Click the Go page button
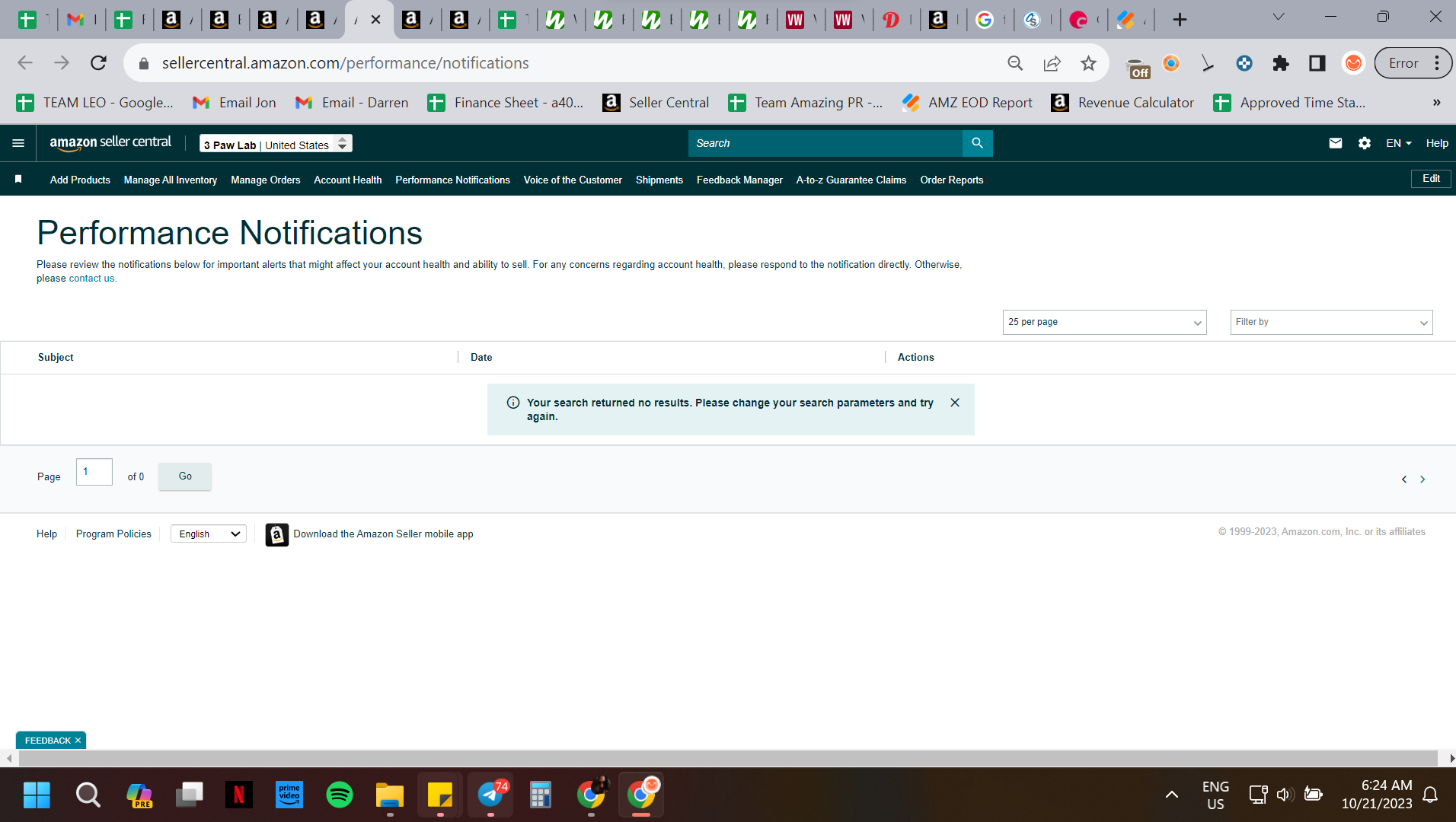This screenshot has width=1456, height=822. [x=185, y=476]
